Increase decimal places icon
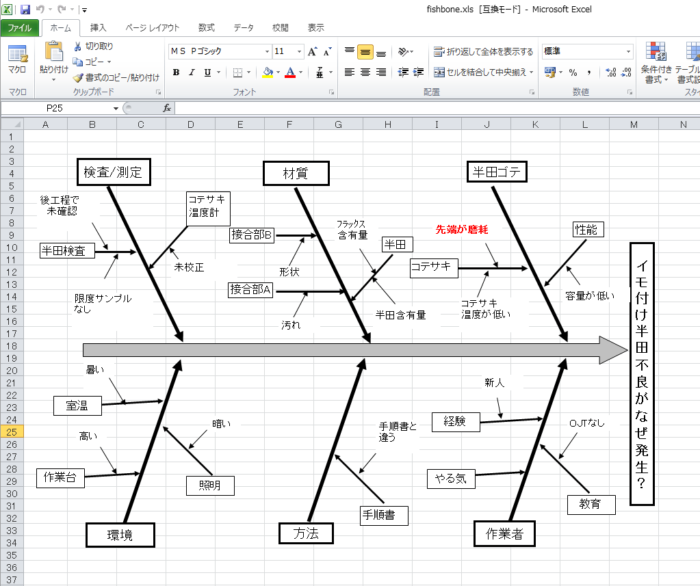700x586 pixels. click(x=611, y=72)
